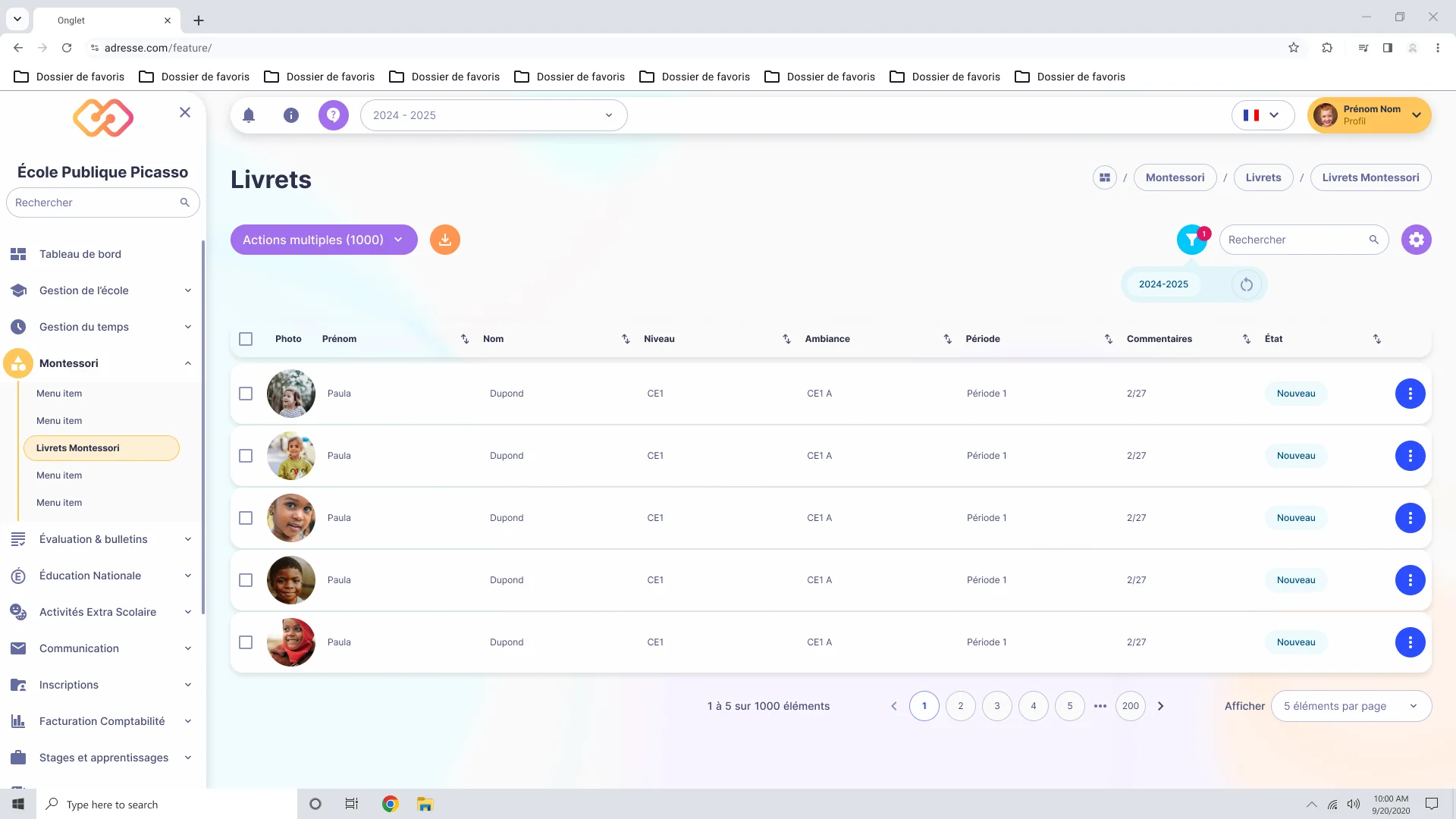The height and width of the screenshot is (819, 1456).
Task: Open actions menu for the last student row
Action: tap(1410, 642)
